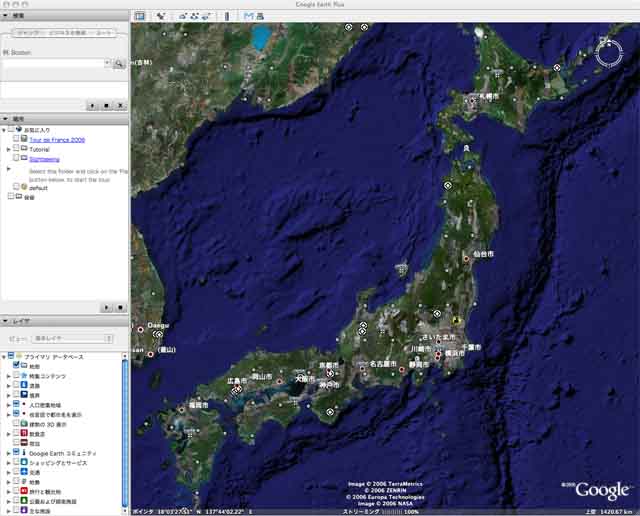The width and height of the screenshot is (640, 516).
Task: Click the Tour de France 2006 item icon
Action: tap(24, 139)
